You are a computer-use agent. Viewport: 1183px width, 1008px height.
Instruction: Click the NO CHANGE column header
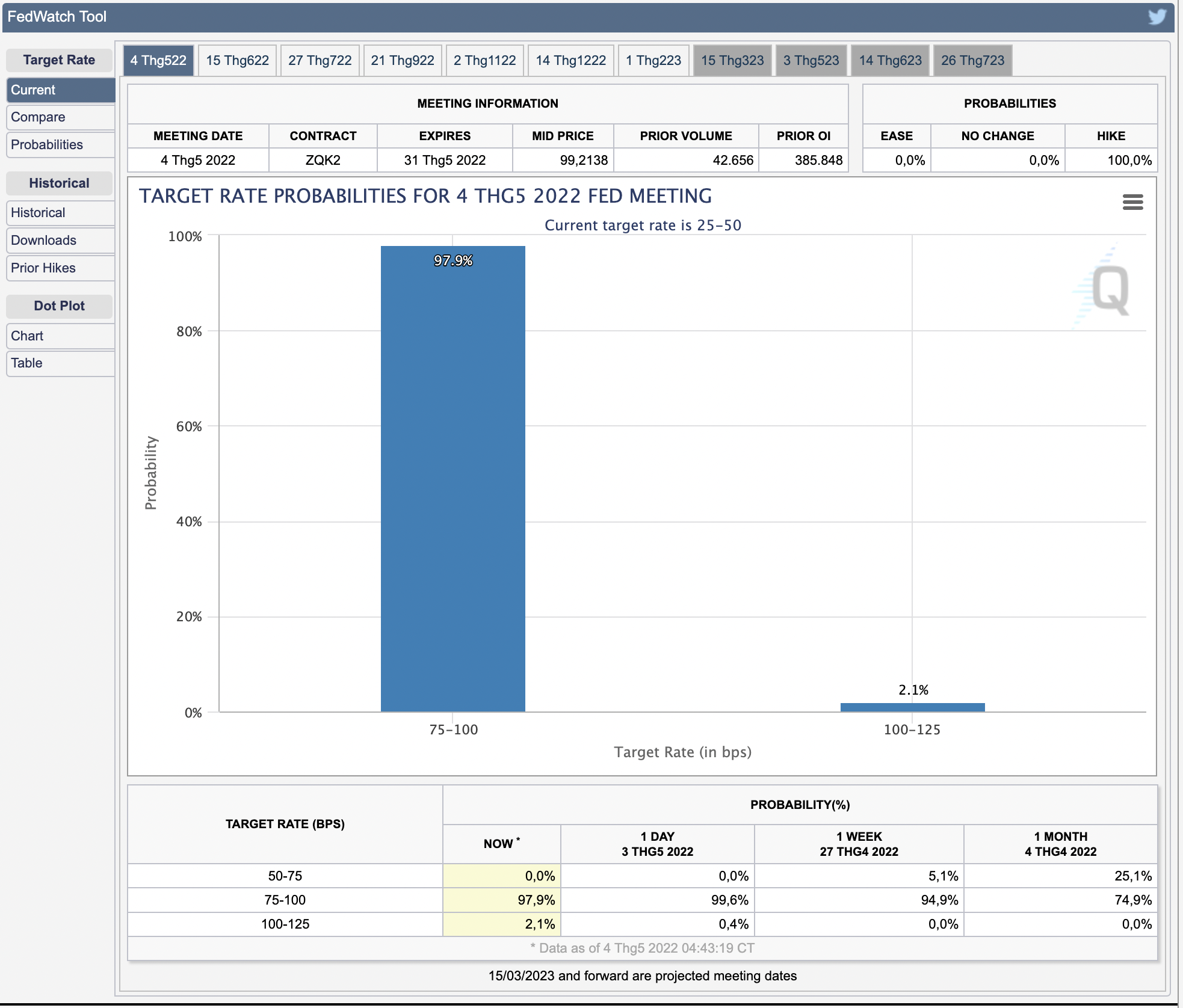998,136
